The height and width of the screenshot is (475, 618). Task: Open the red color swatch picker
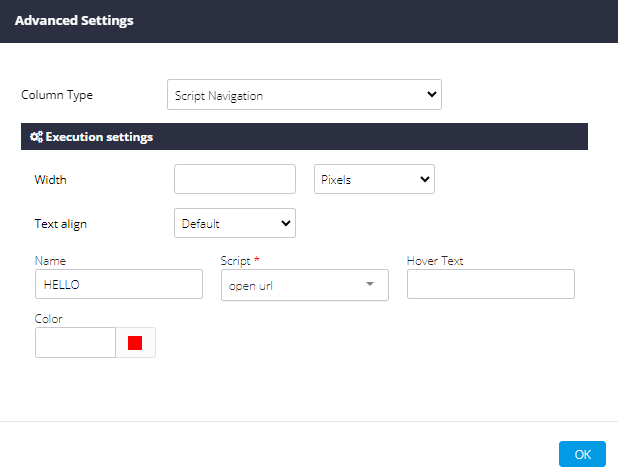point(135,343)
